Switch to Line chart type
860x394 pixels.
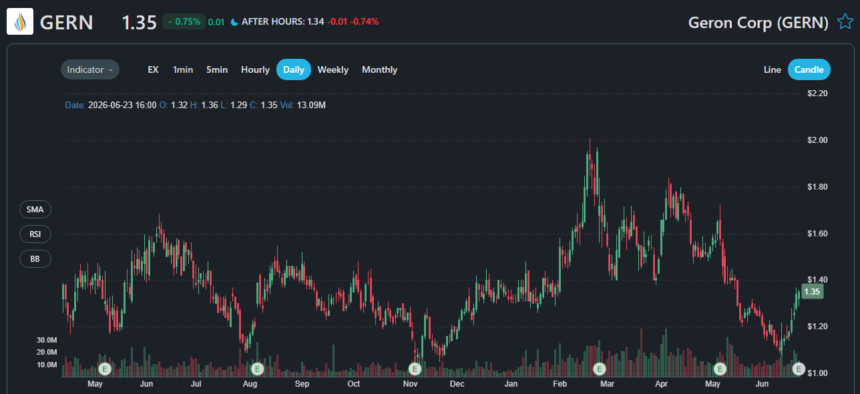(772, 70)
